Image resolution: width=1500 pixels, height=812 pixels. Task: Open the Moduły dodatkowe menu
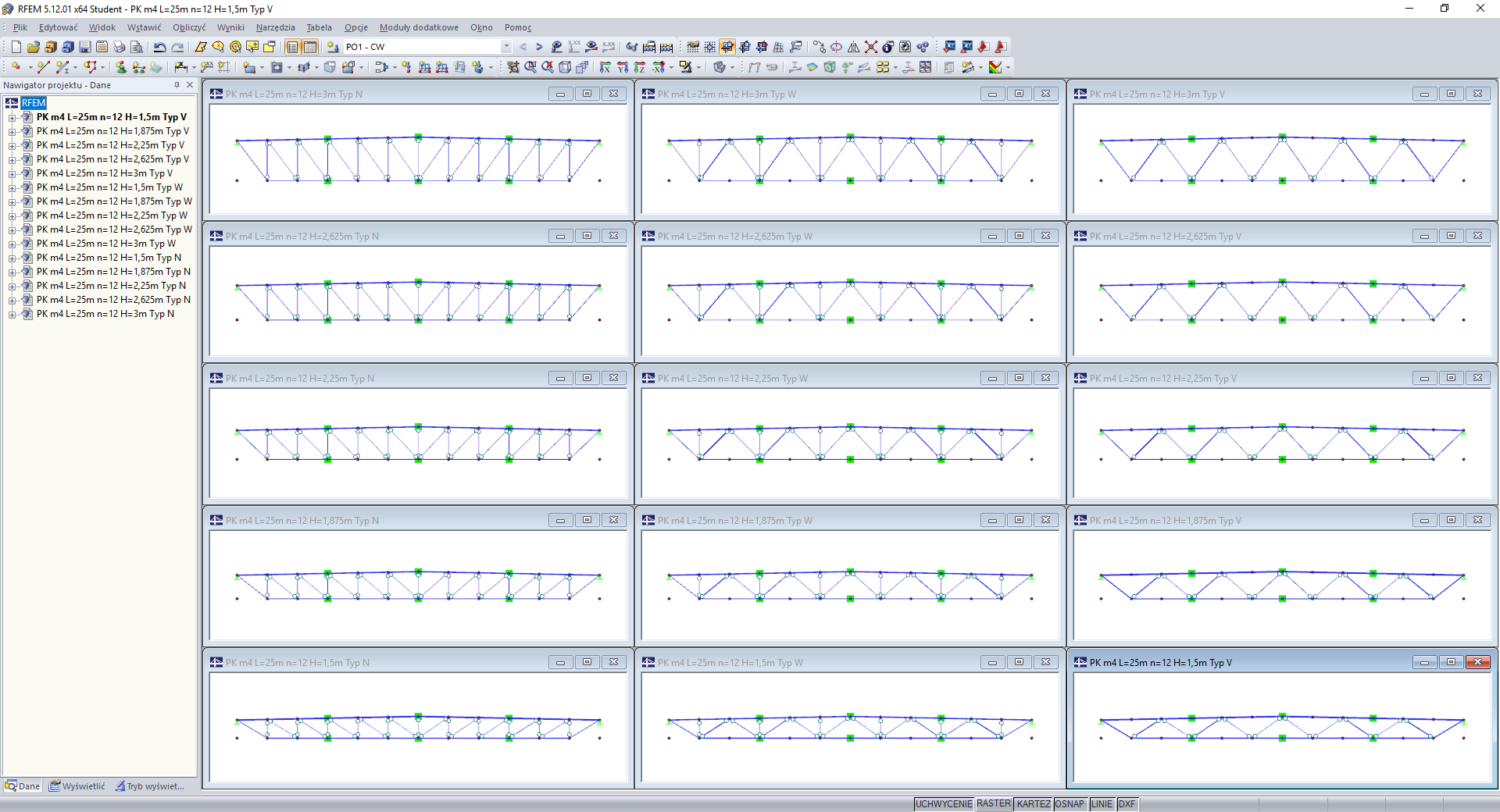coord(419,27)
